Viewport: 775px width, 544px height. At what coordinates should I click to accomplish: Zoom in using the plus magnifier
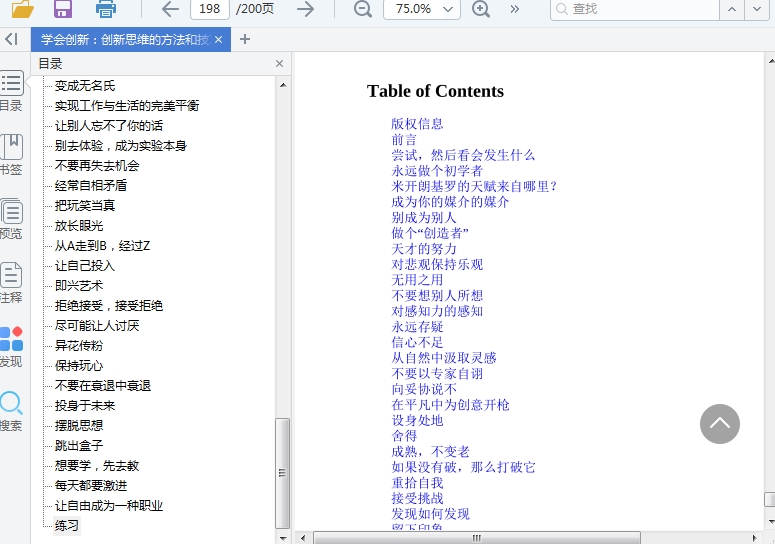point(481,9)
